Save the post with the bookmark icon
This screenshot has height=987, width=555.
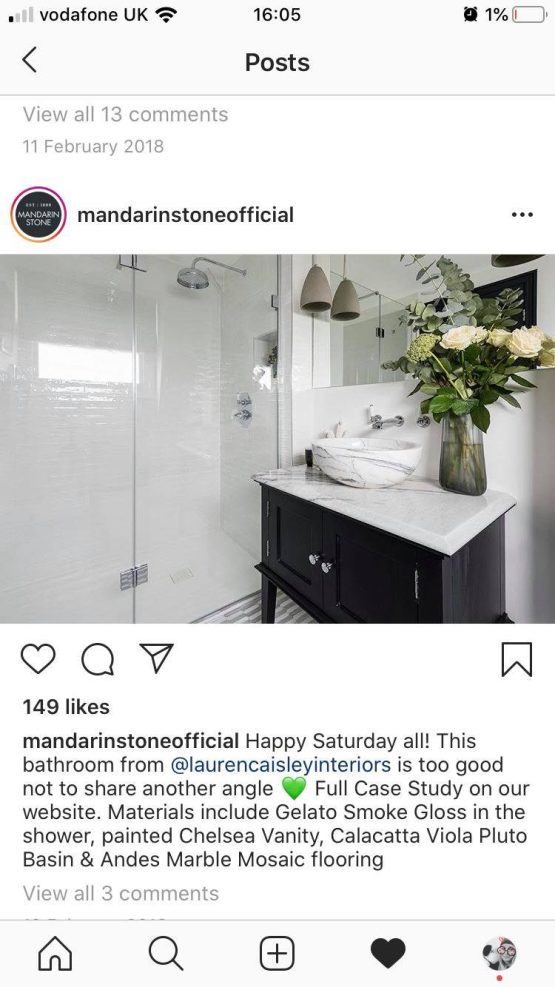click(x=517, y=659)
